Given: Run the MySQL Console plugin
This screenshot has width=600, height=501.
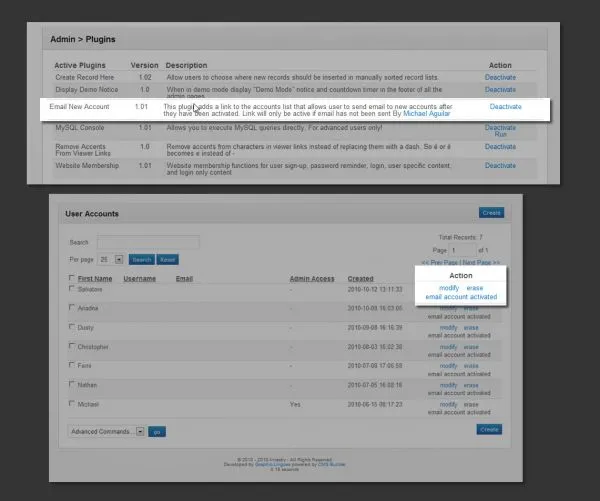Looking at the screenshot, I should [501, 135].
